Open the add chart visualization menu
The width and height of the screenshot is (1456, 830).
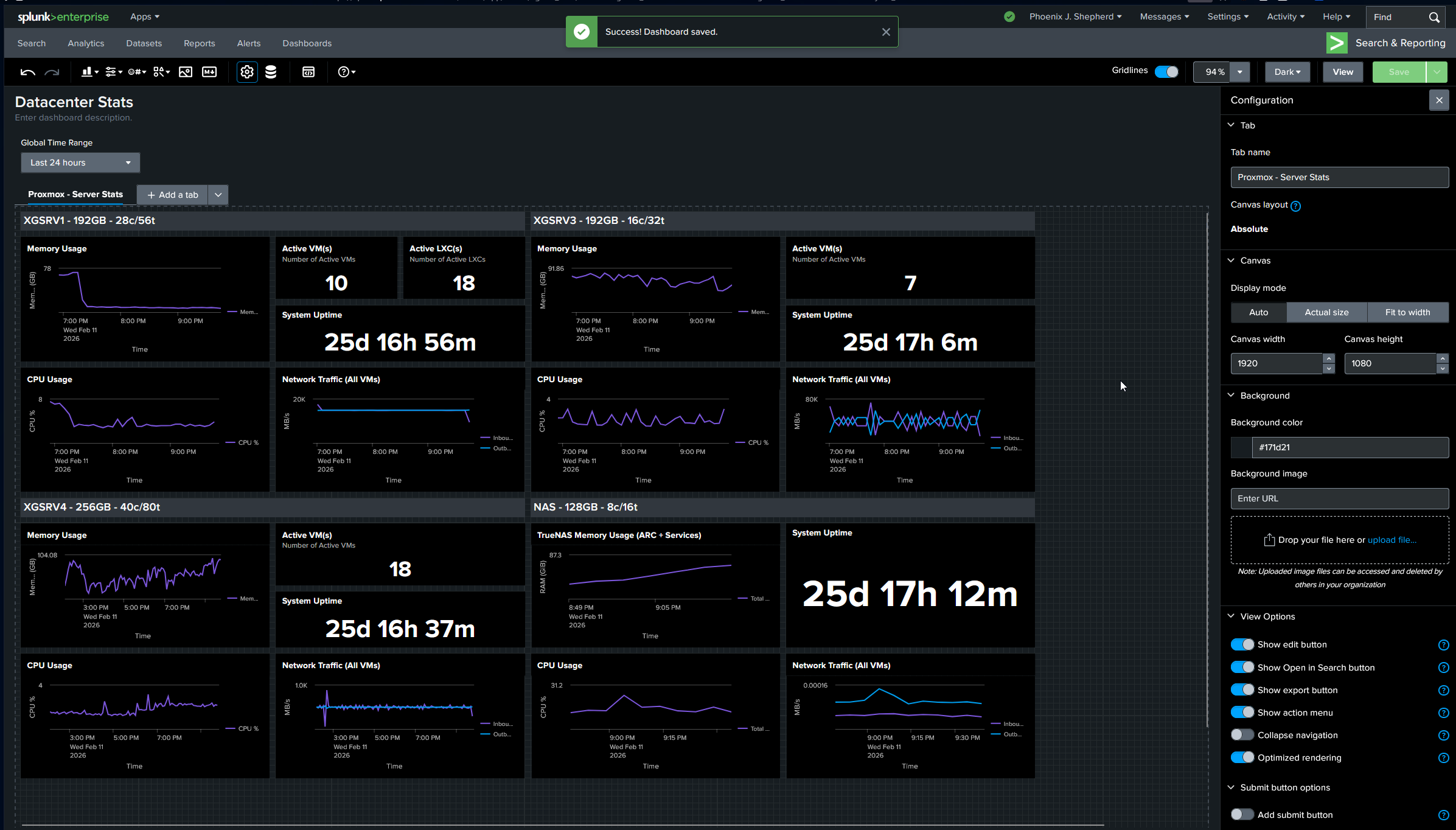coord(89,72)
